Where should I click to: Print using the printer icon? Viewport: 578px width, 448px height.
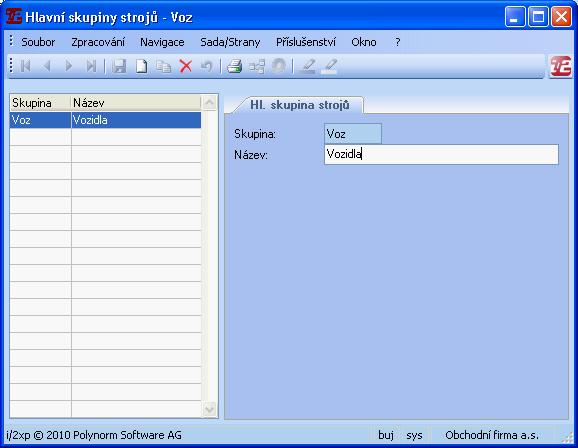pyautogui.click(x=234, y=66)
